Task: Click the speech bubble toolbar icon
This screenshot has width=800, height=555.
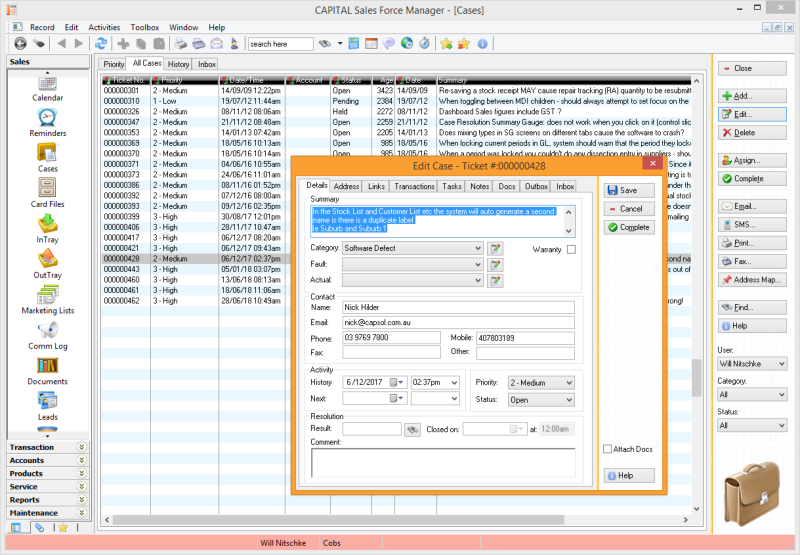Action: pos(389,44)
